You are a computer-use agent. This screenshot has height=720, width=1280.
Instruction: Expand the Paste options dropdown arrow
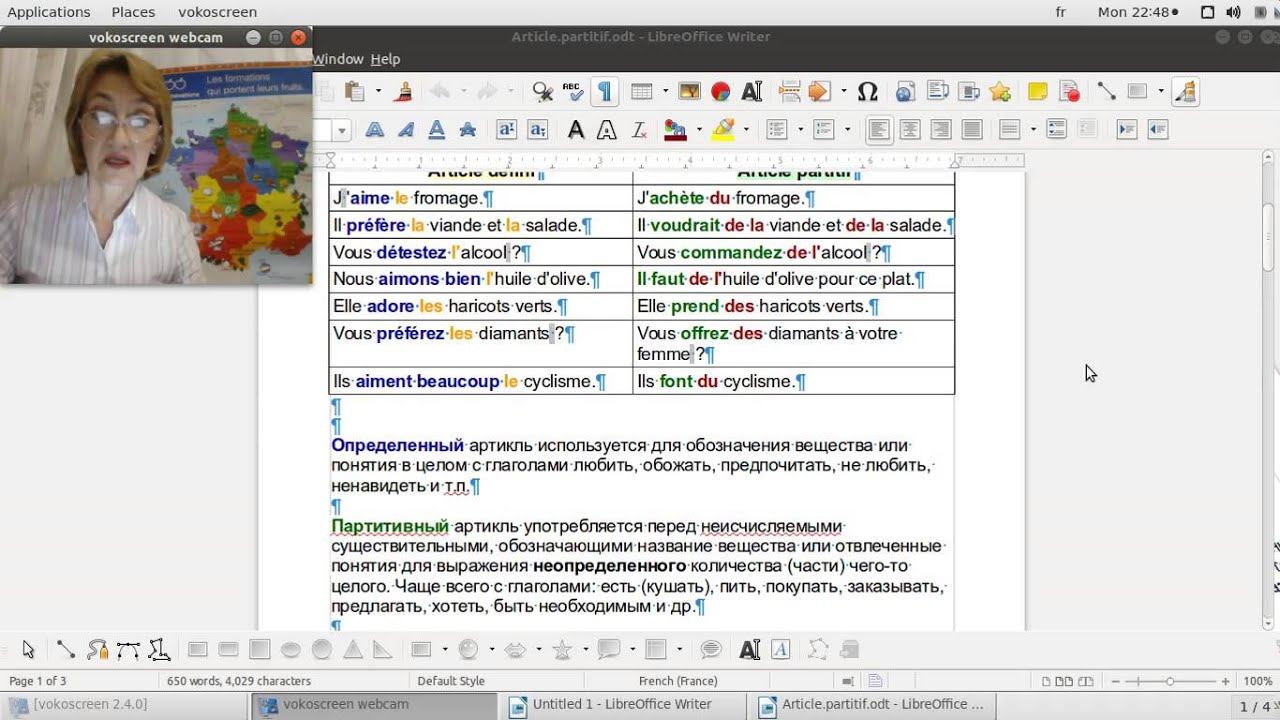point(378,92)
